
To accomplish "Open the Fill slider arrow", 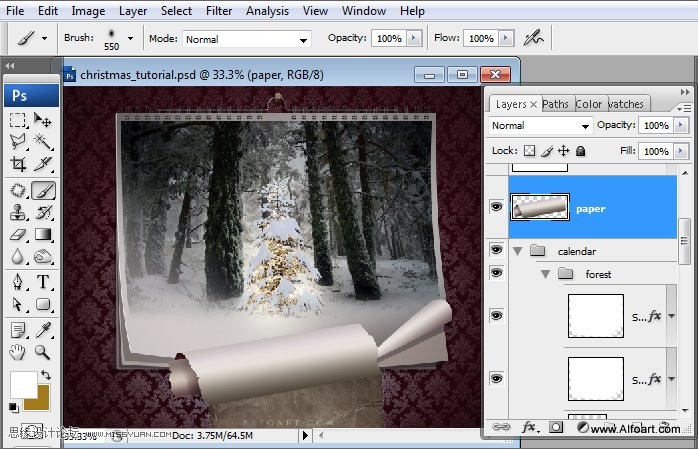I will pos(681,151).
